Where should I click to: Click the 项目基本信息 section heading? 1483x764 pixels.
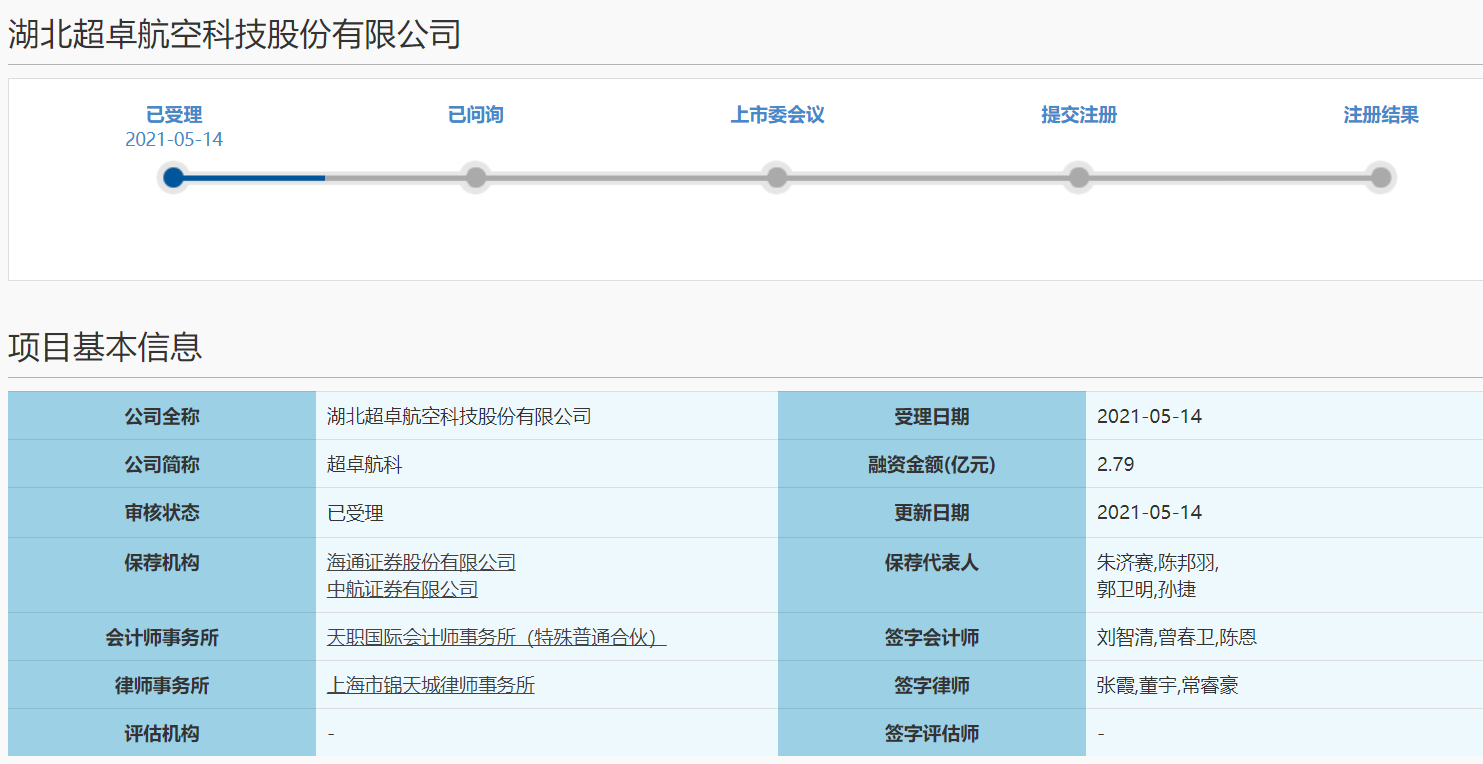105,347
